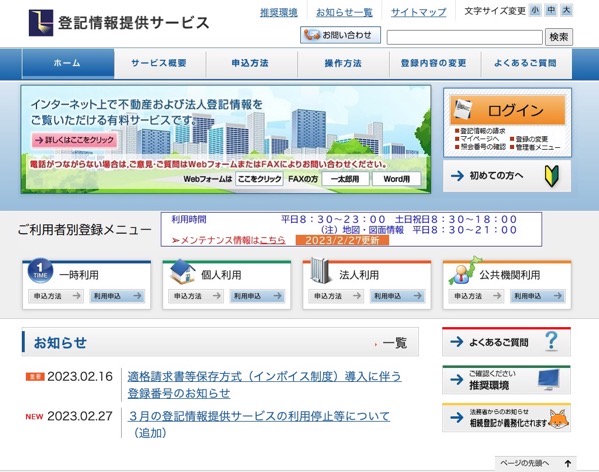The height and width of the screenshot is (472, 599).
Task: Click the monitor icon on 推奨環境 banner
Action: pos(549,380)
